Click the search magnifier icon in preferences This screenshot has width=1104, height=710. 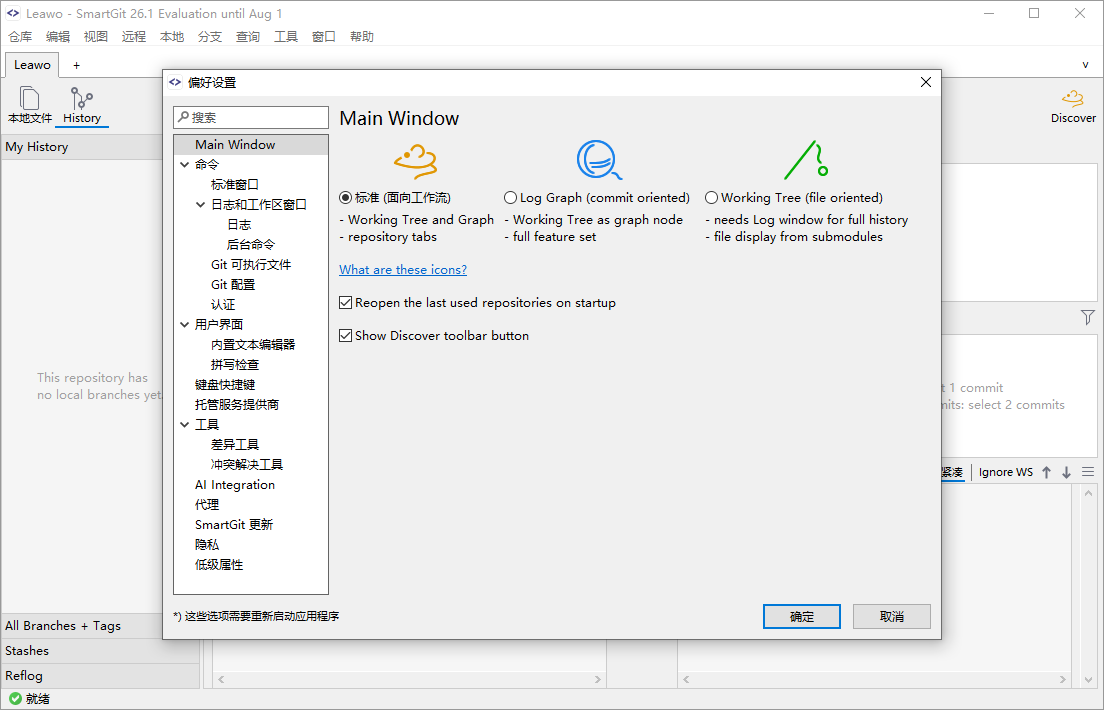(183, 117)
